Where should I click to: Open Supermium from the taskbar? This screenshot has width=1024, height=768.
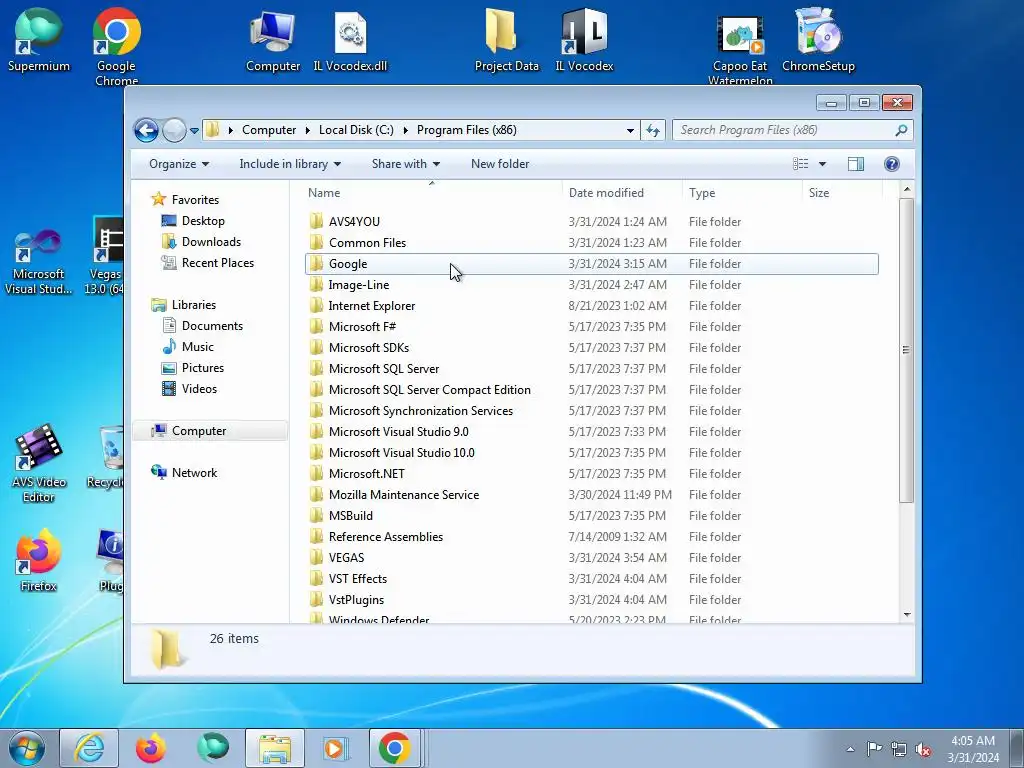click(213, 748)
